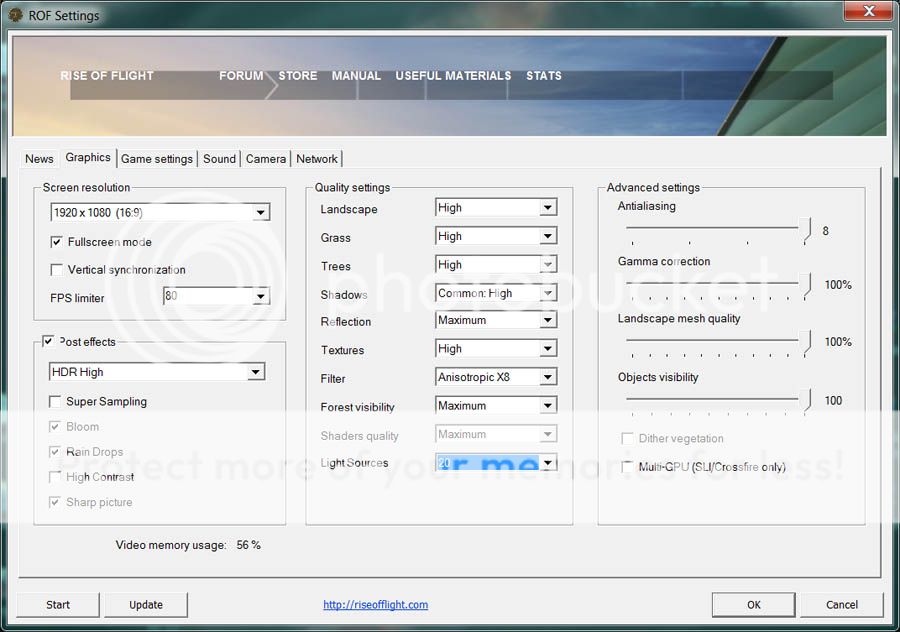Open the HDR High post effects dropdown
The height and width of the screenshot is (632, 900).
(x=256, y=372)
